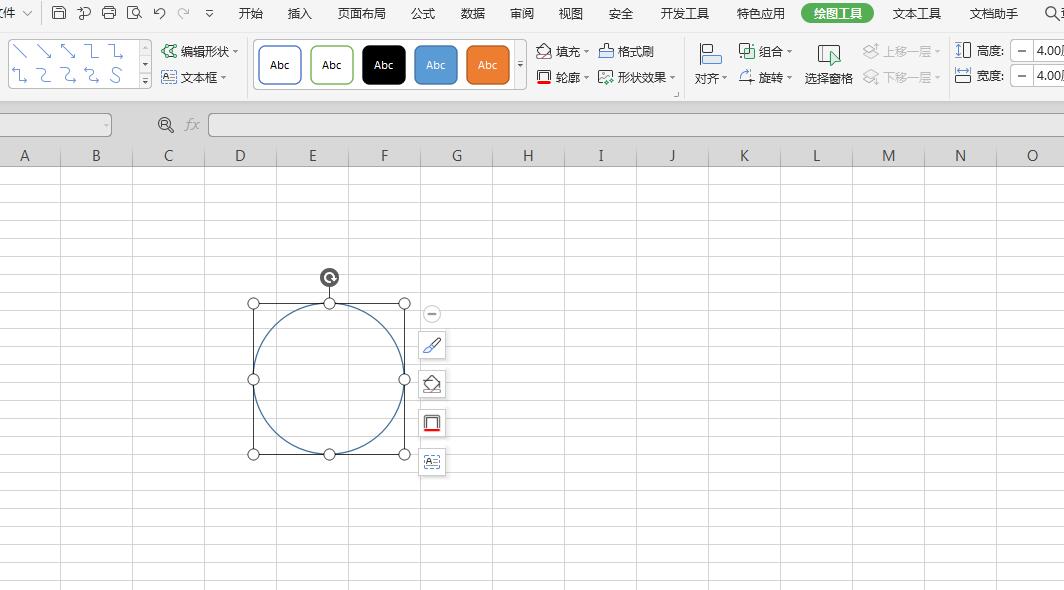Click the floating shape outline icon

pyautogui.click(x=432, y=423)
